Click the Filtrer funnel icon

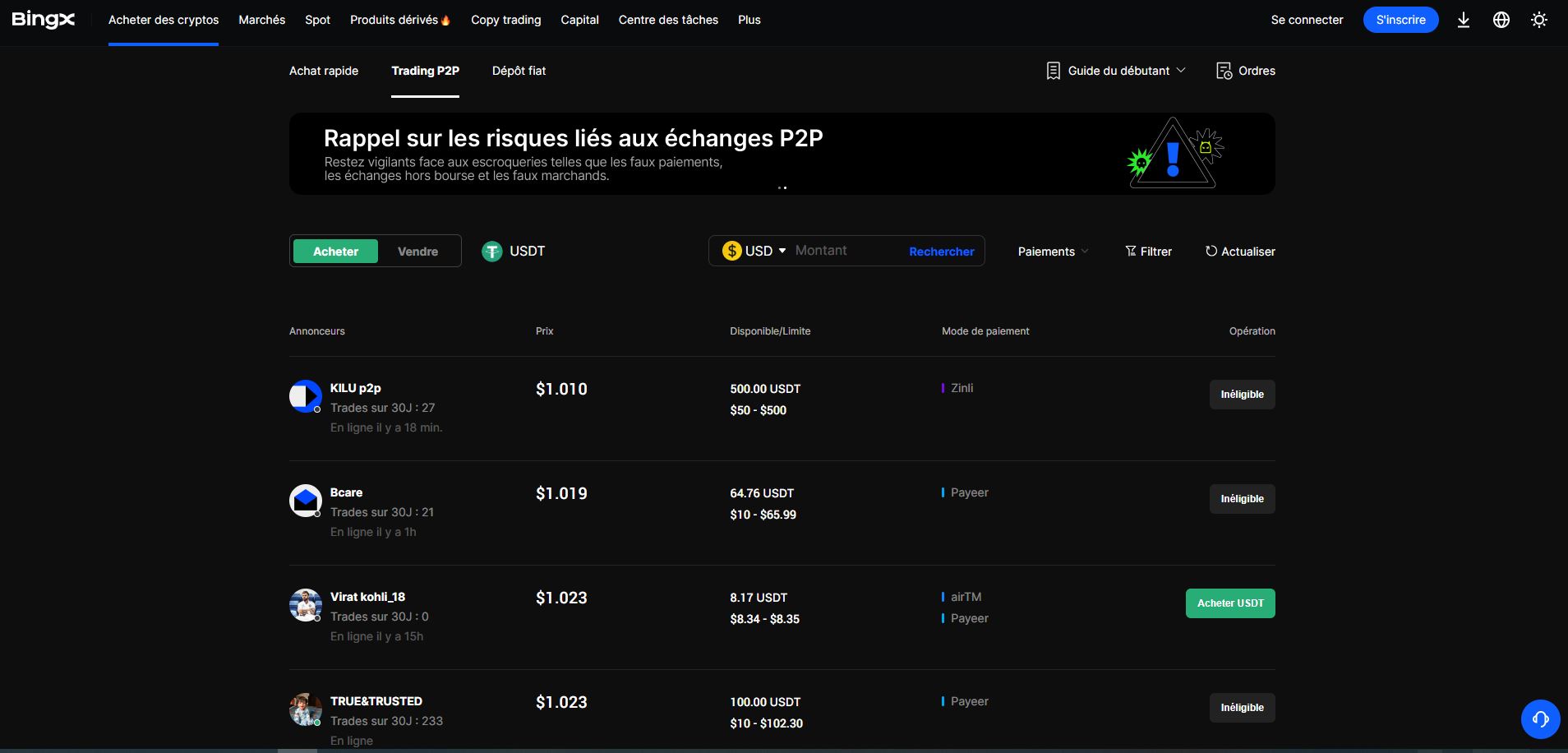pos(1131,251)
